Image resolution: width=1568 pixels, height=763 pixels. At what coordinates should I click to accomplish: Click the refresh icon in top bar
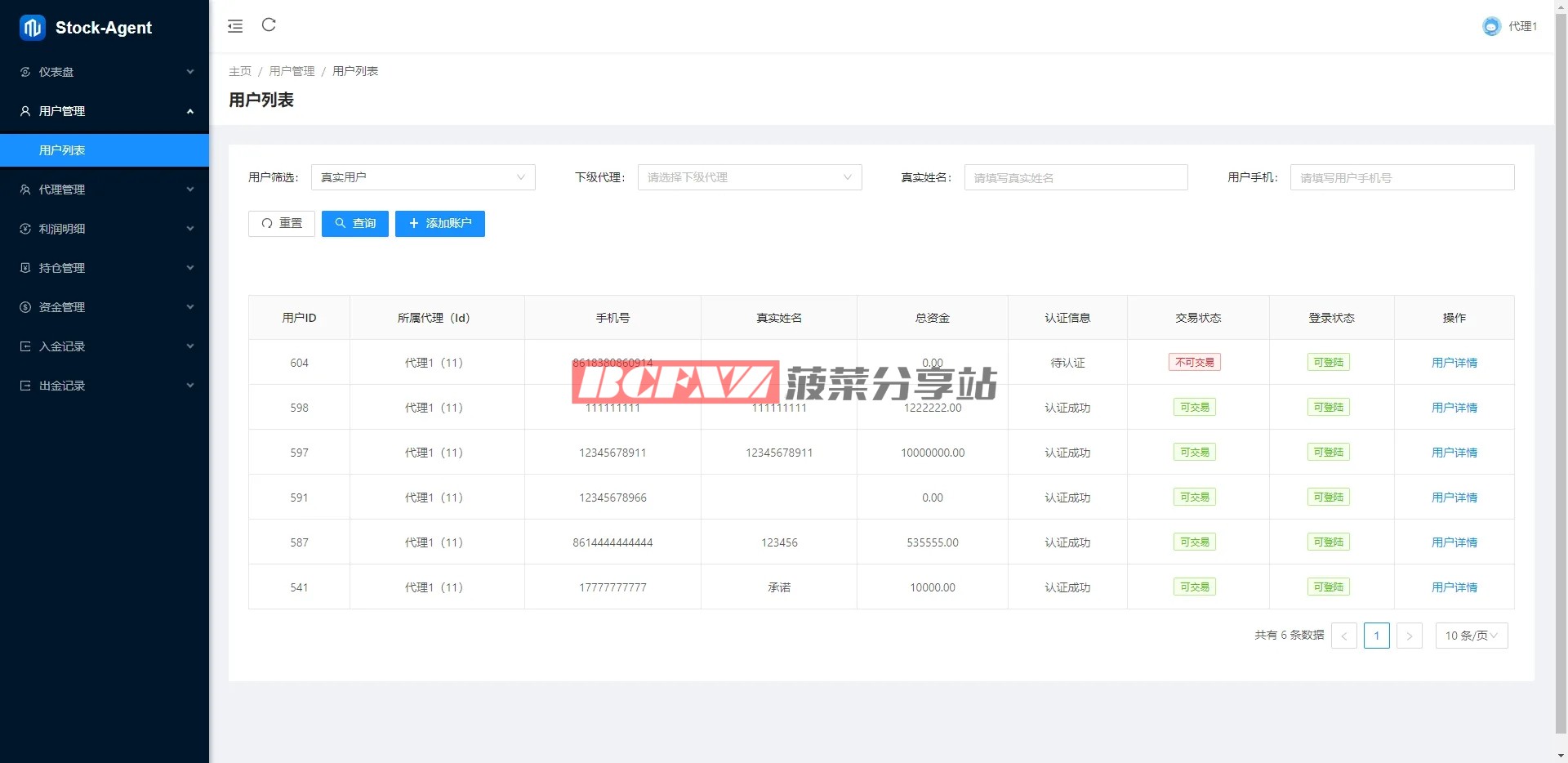coord(269,25)
